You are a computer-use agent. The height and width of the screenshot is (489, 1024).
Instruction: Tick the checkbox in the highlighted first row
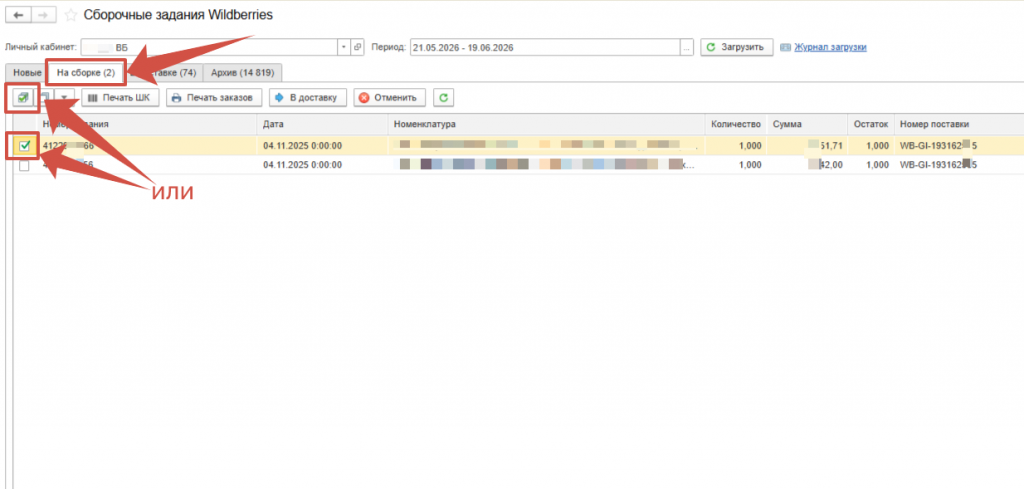pyautogui.click(x=25, y=146)
